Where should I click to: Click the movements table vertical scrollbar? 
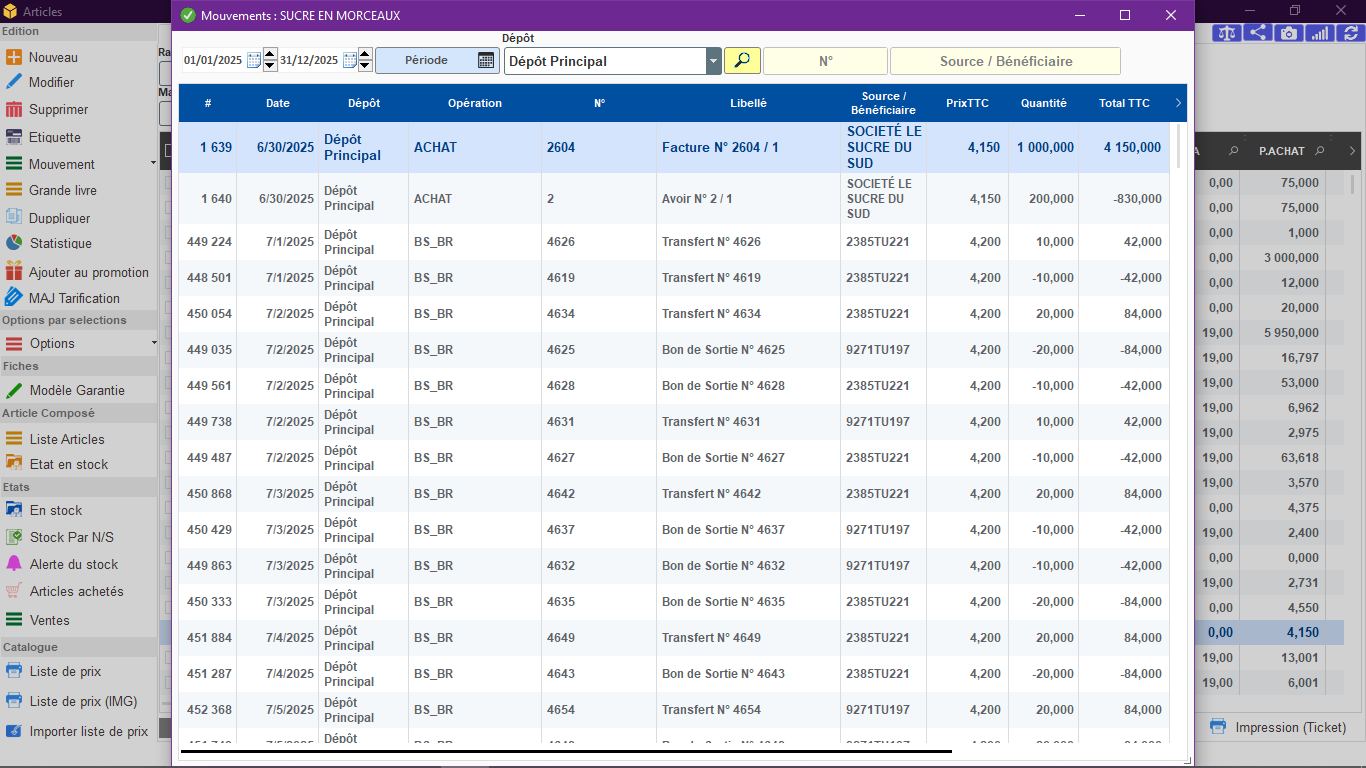(1180, 430)
